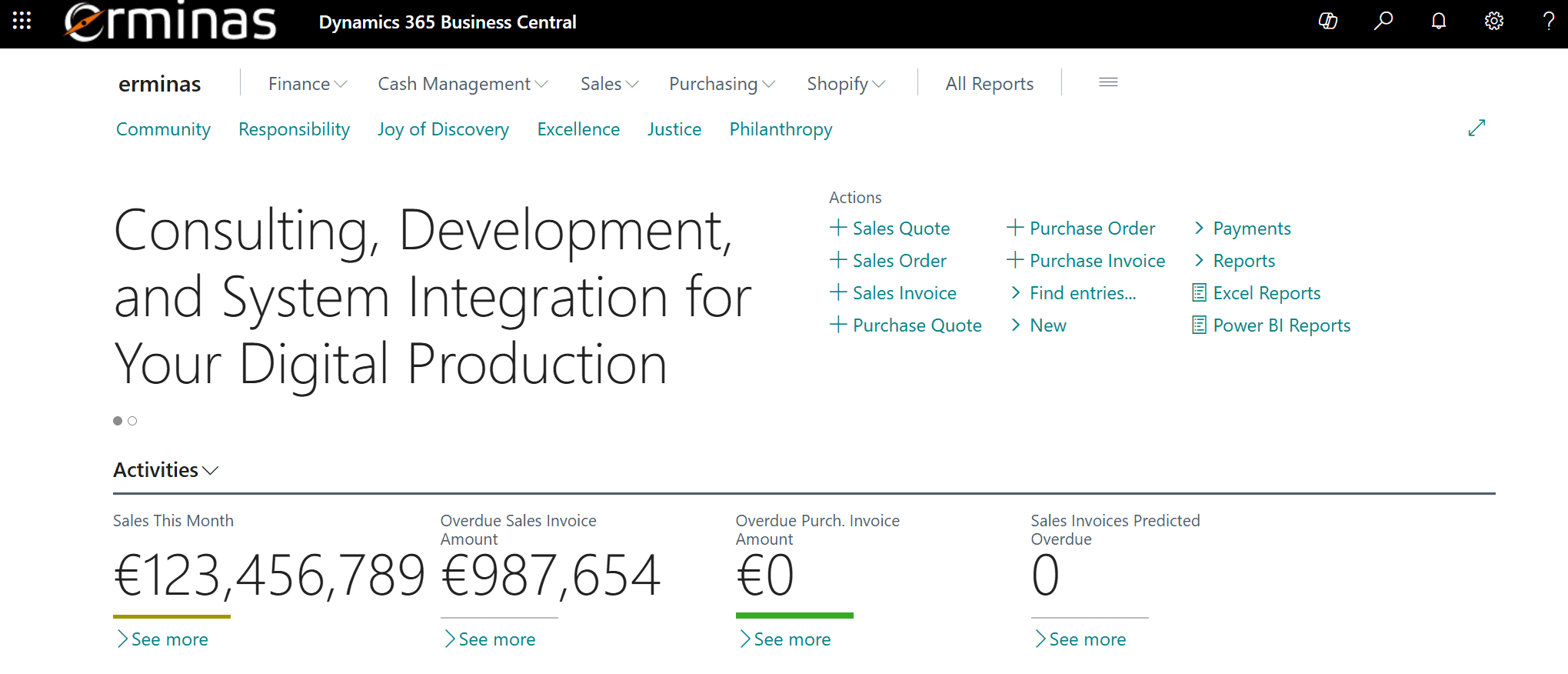Select first headline carousel dot
This screenshot has height=674, width=1568.
pos(118,421)
